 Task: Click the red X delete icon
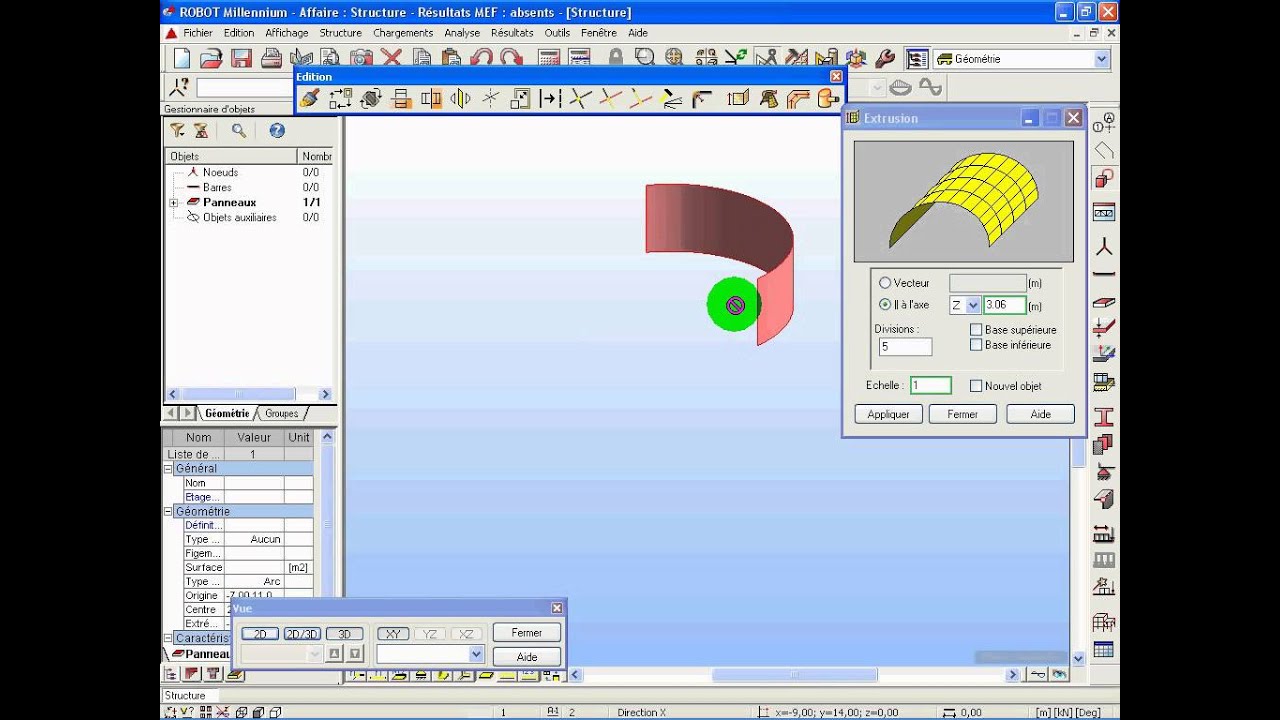point(391,59)
